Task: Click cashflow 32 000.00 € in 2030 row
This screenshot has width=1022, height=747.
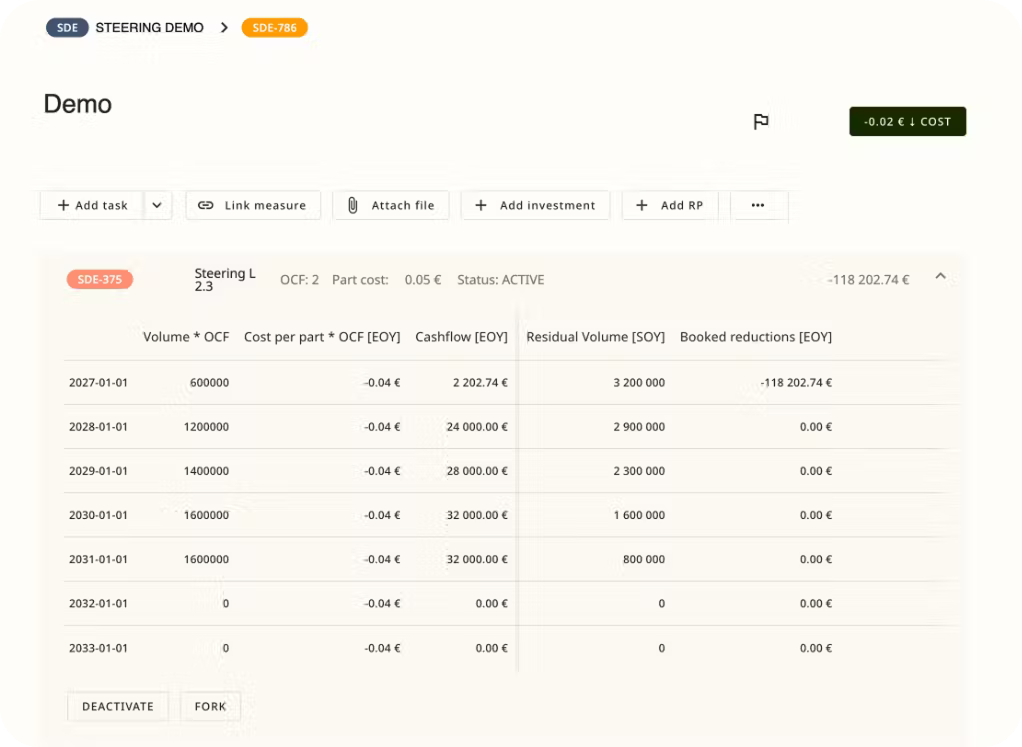Action: (477, 515)
